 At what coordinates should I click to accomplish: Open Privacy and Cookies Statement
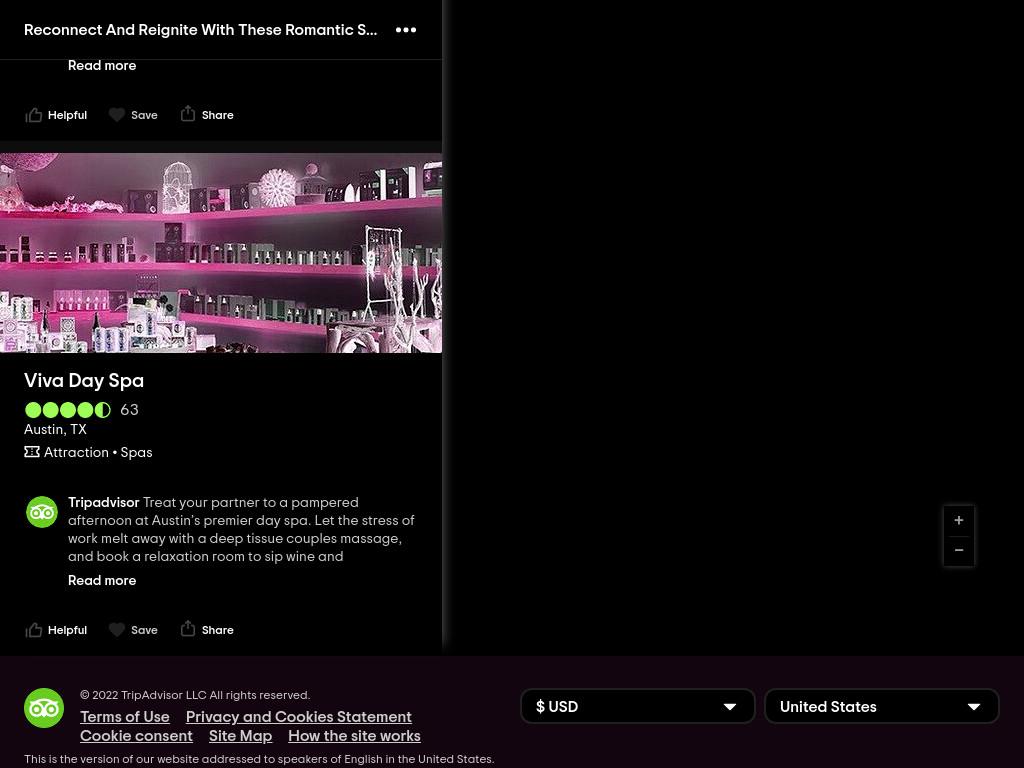click(x=298, y=717)
